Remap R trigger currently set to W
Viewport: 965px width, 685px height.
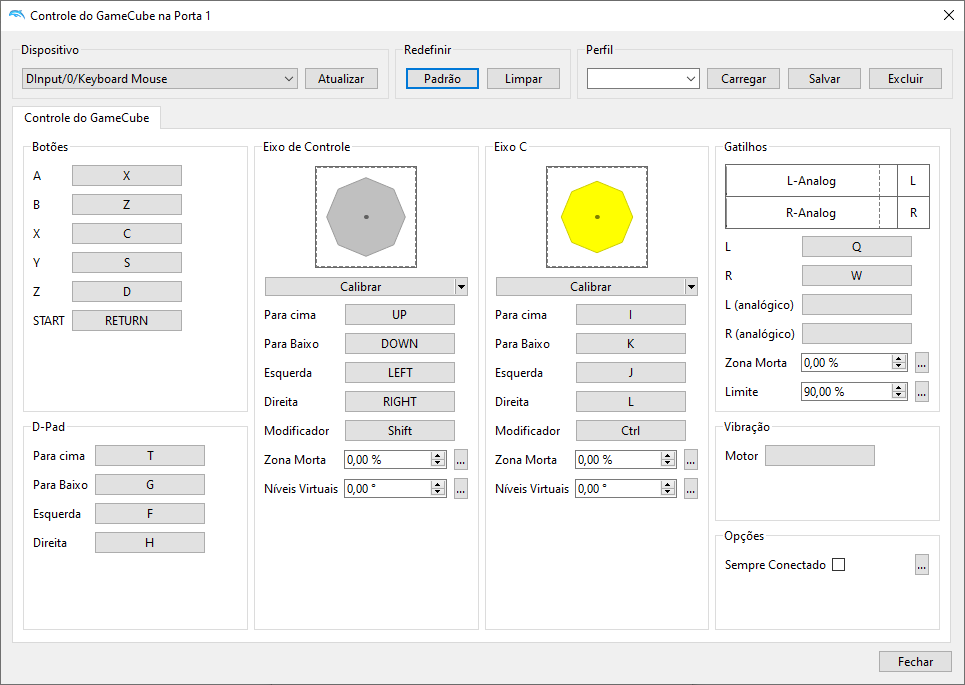857,275
